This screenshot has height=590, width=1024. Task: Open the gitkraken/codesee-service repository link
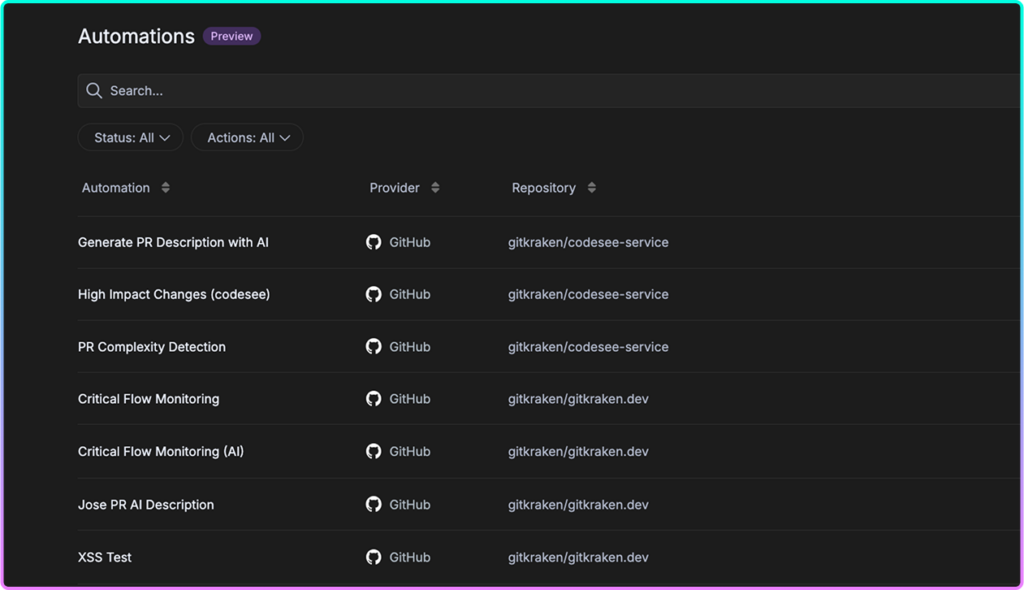coord(588,242)
